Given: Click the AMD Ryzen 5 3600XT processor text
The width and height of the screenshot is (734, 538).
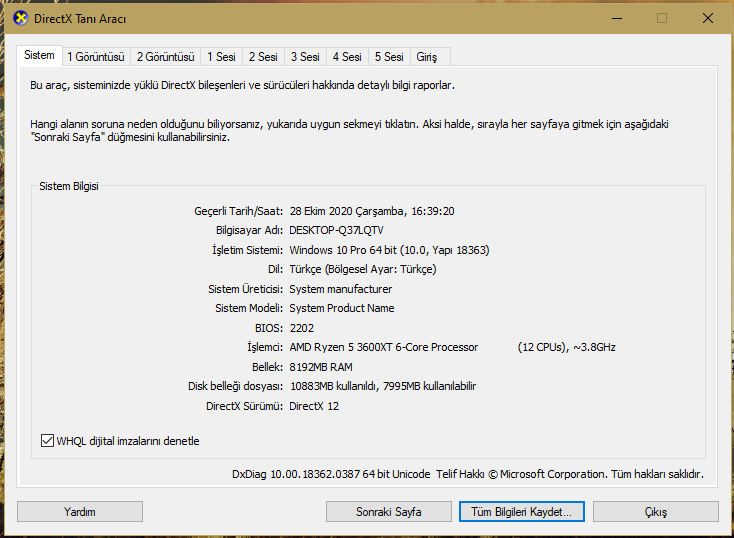Looking at the screenshot, I should [x=384, y=347].
